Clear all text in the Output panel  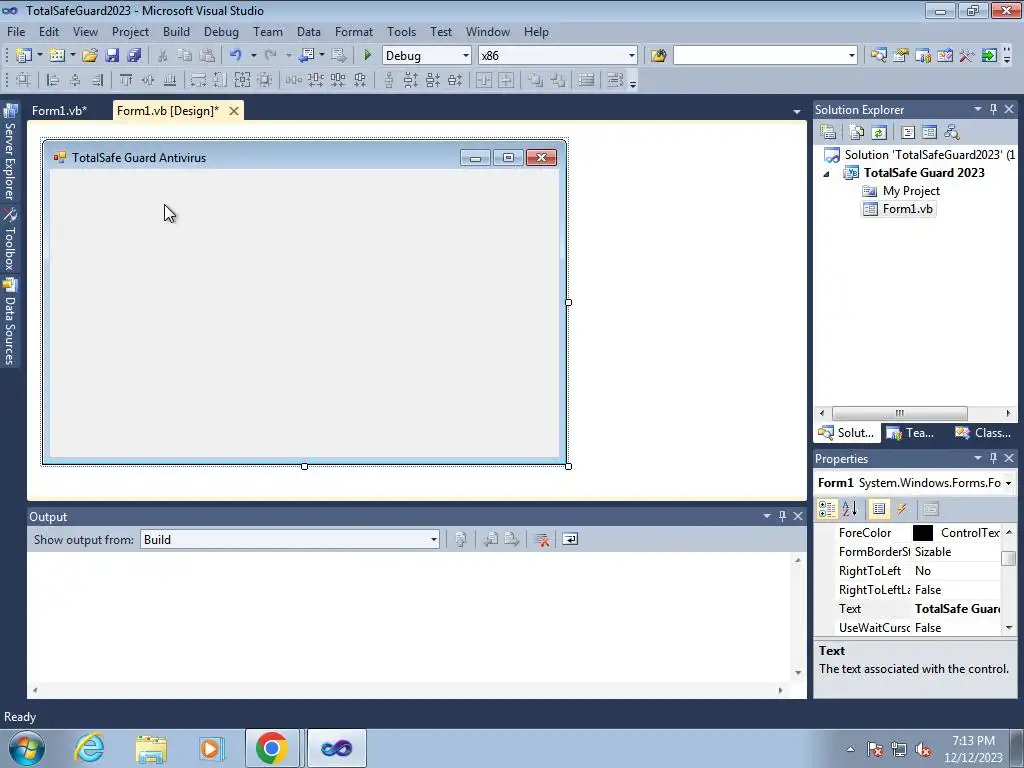coord(541,539)
